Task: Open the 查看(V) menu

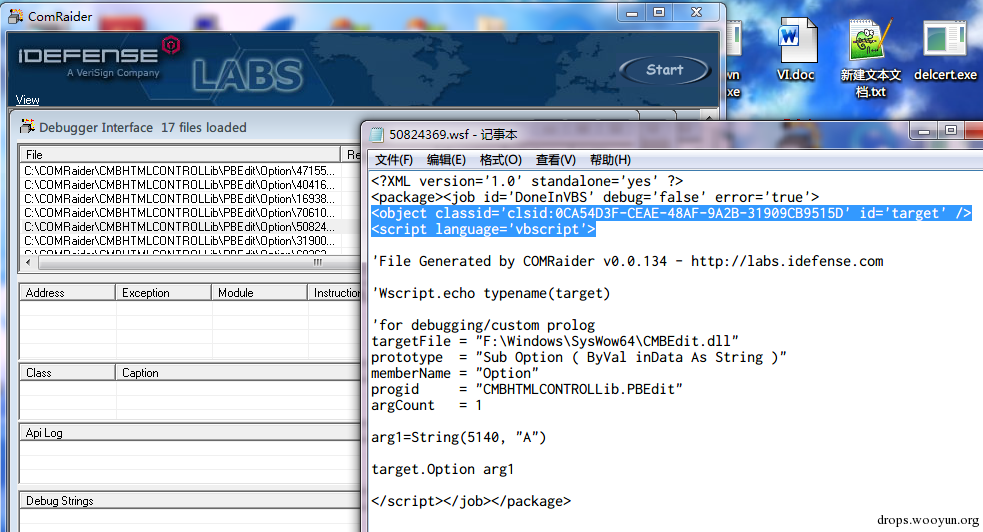Action: 555,160
